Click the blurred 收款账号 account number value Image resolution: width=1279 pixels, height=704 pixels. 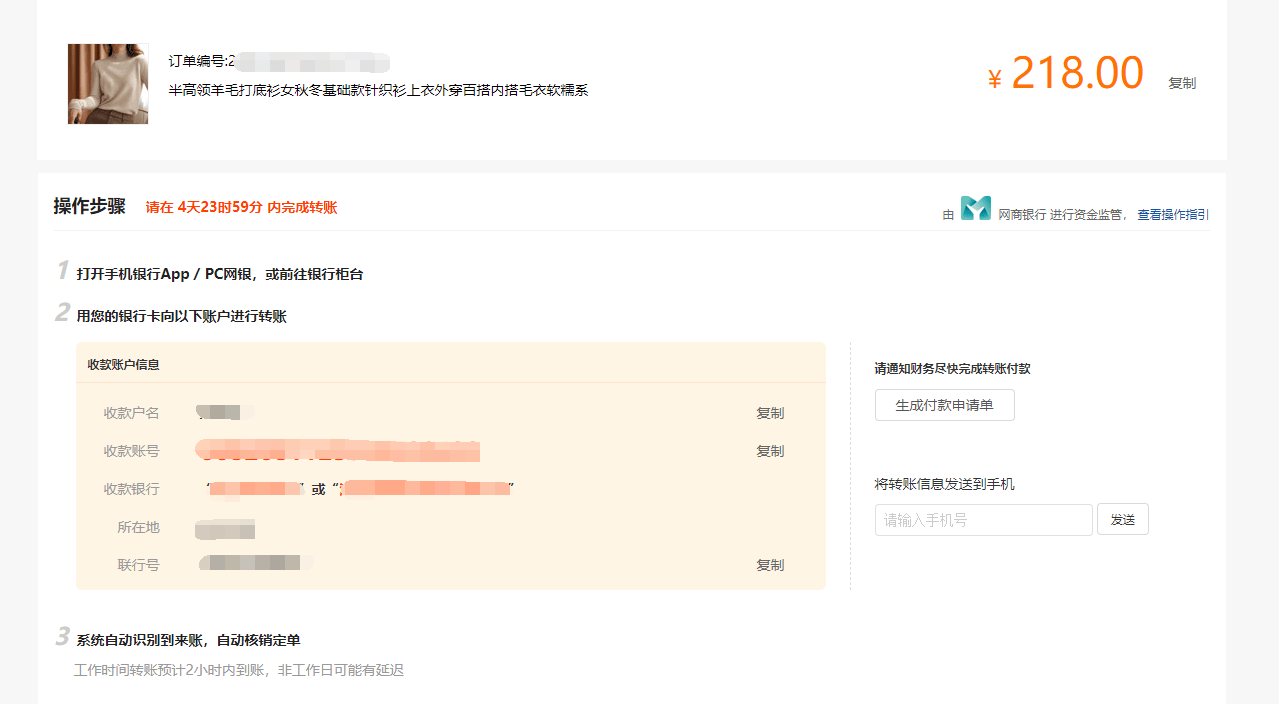tap(338, 451)
